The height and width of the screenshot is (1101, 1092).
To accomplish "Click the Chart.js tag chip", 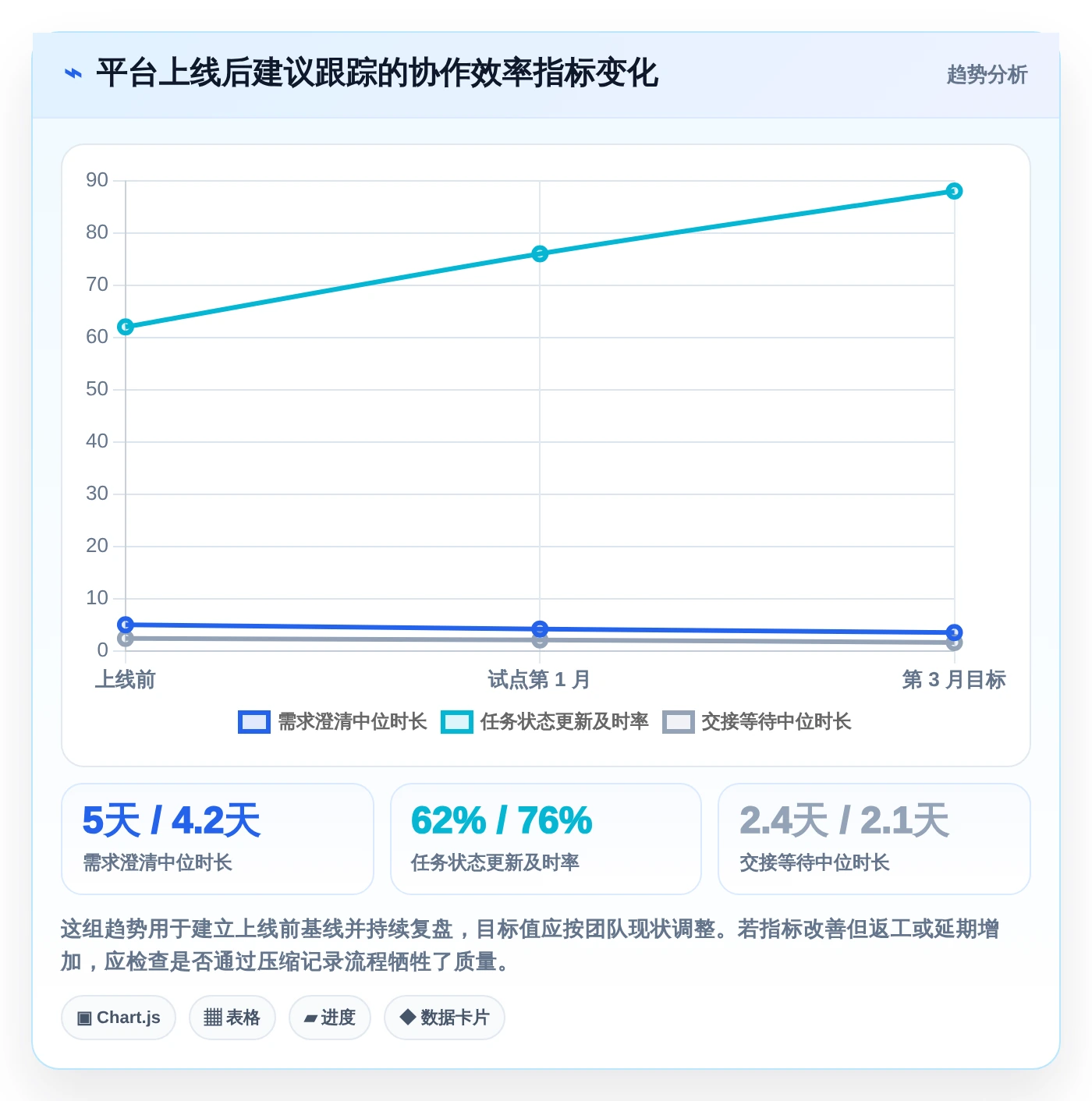I will (119, 1018).
